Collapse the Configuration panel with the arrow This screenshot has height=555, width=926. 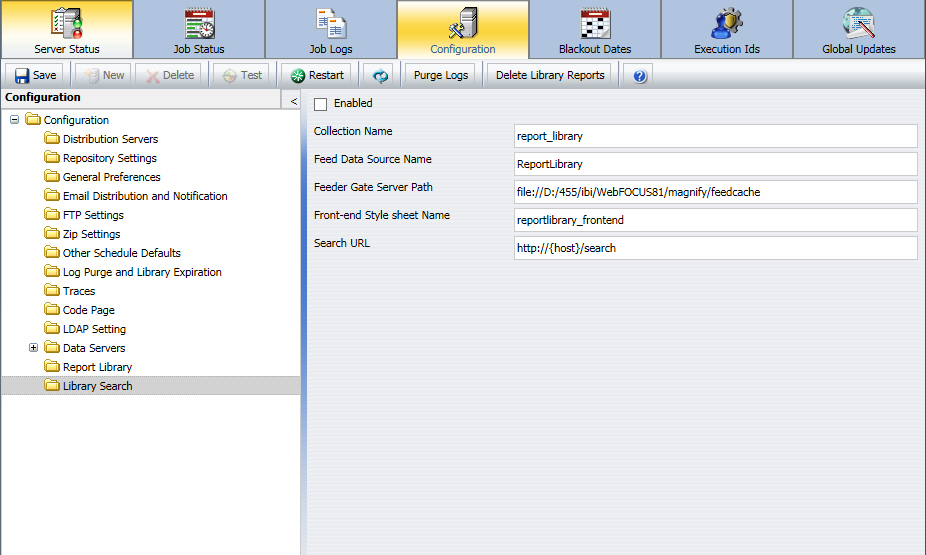click(x=293, y=101)
